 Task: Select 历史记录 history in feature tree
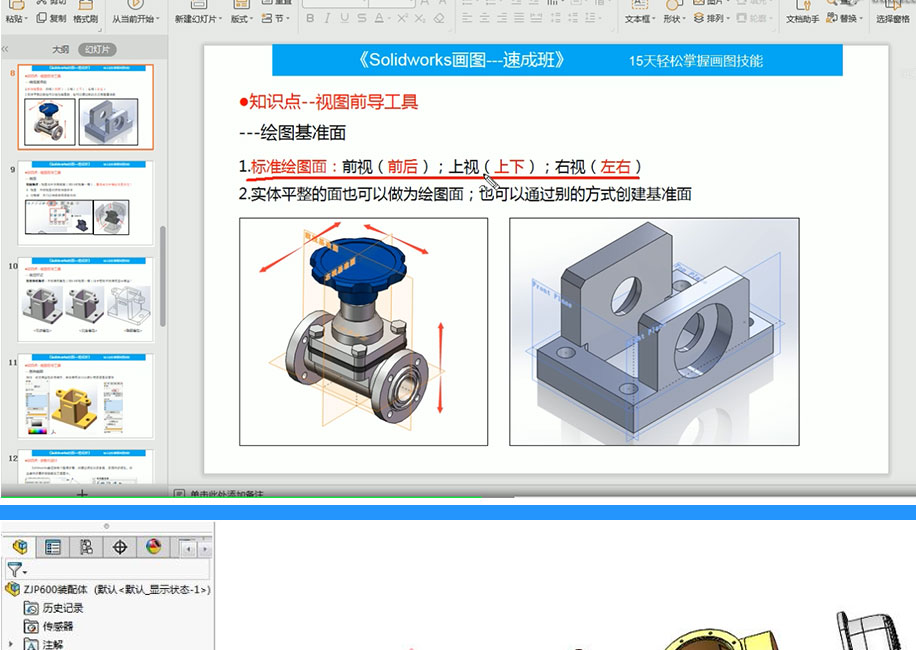[x=54, y=608]
